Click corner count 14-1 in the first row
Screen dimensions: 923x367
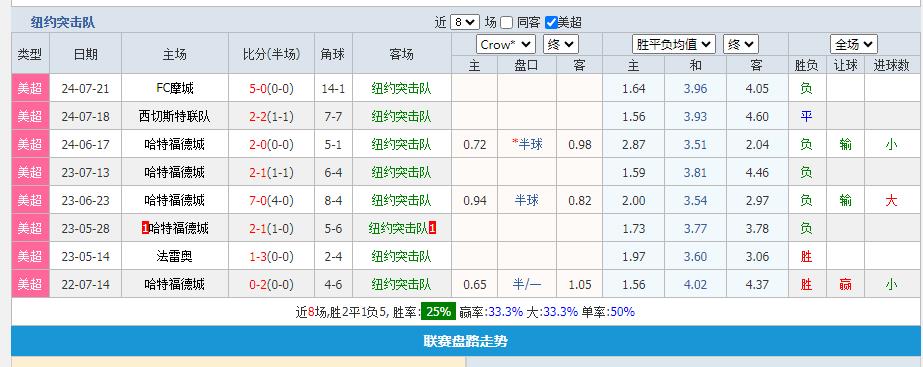[333, 89]
